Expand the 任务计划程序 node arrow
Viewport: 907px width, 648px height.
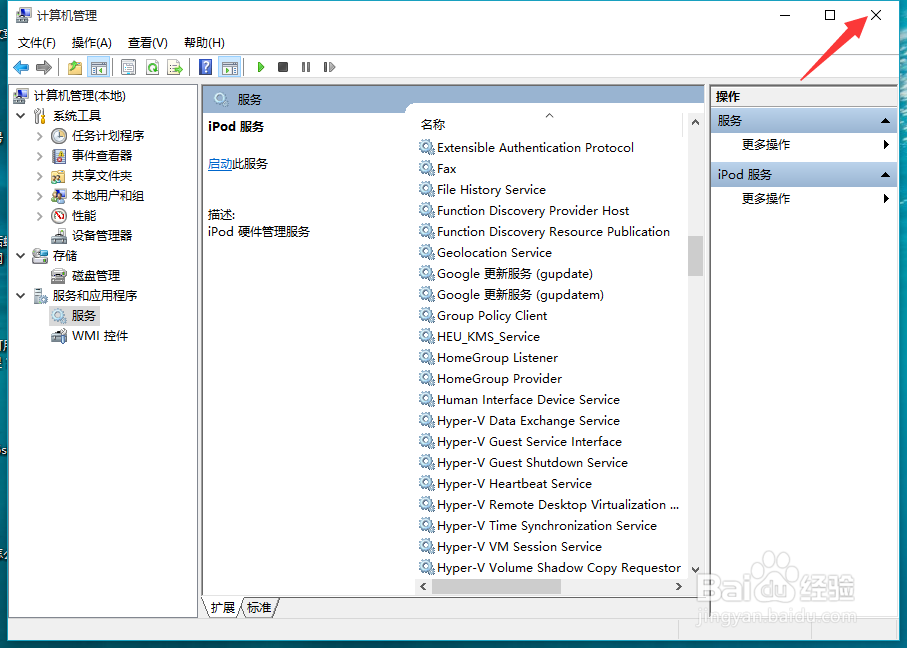coord(39,136)
